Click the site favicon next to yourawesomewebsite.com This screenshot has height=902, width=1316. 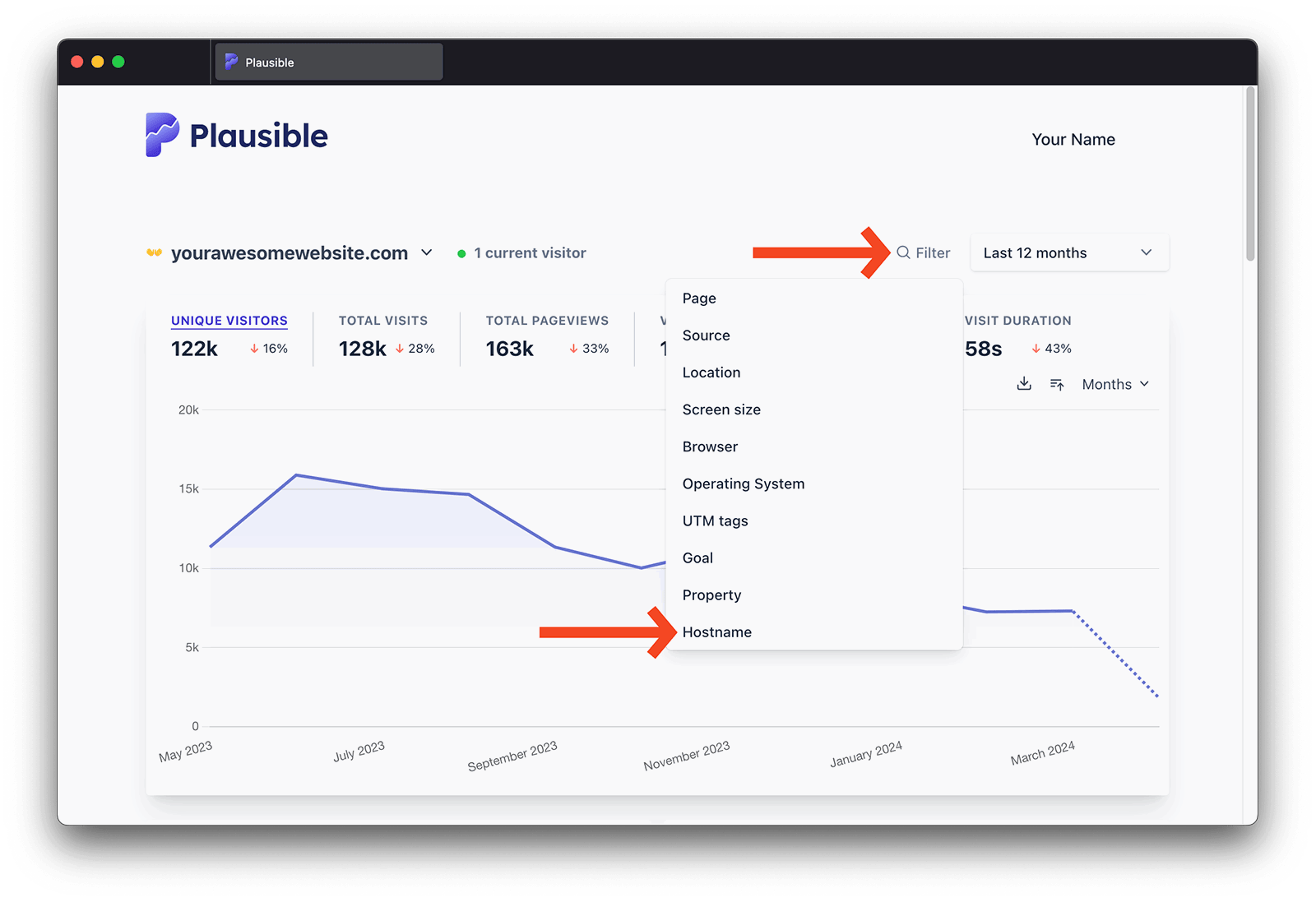154,252
